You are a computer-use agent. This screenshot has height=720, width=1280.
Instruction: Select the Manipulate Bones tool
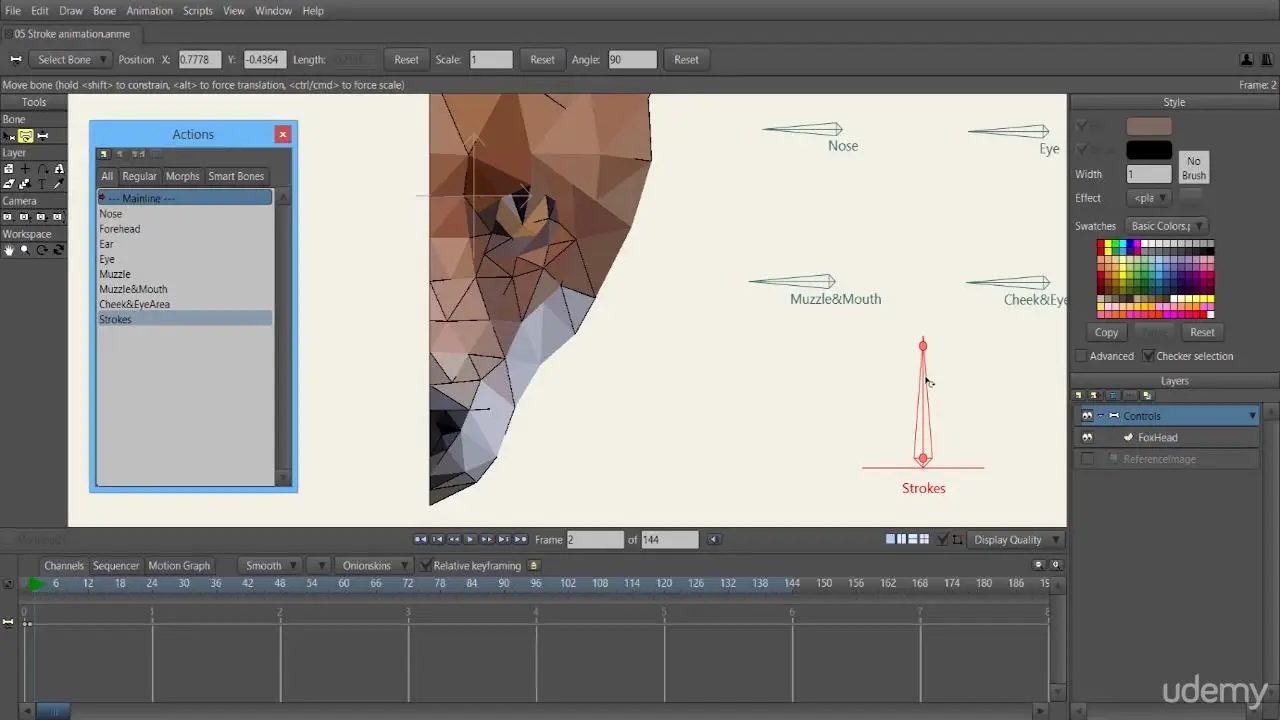[42, 136]
